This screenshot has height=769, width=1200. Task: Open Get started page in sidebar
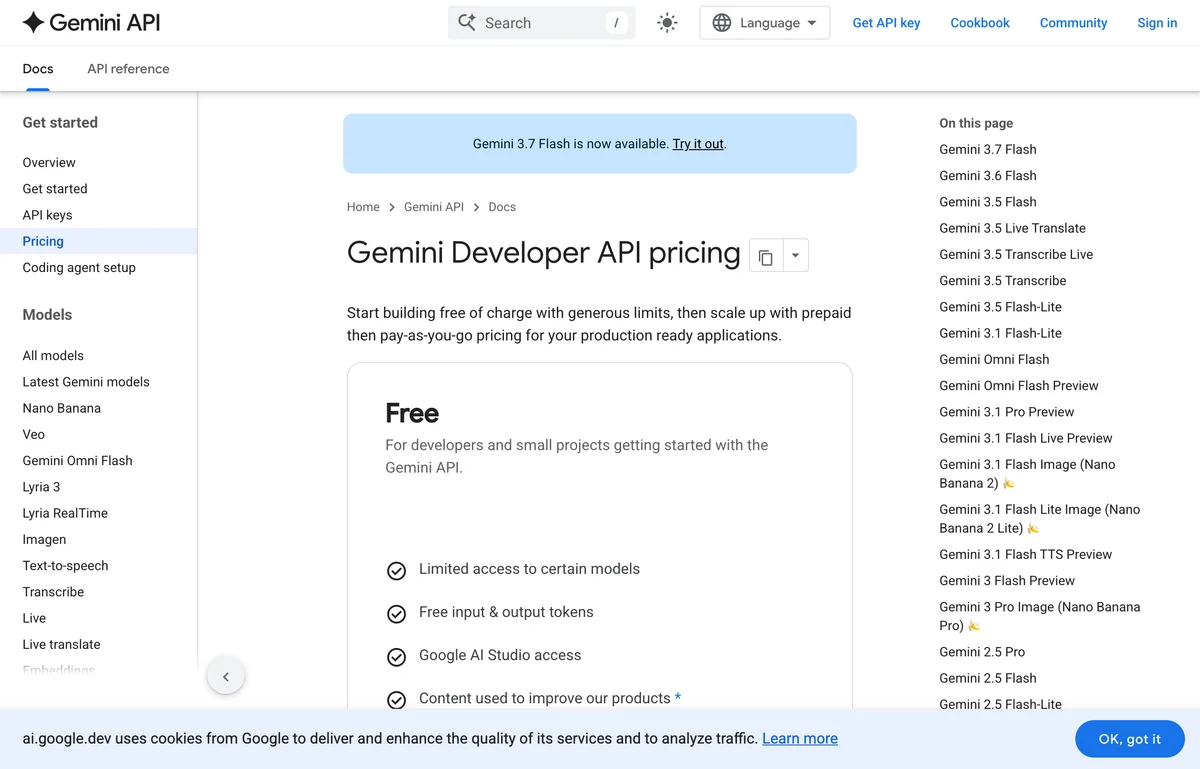tap(55, 188)
